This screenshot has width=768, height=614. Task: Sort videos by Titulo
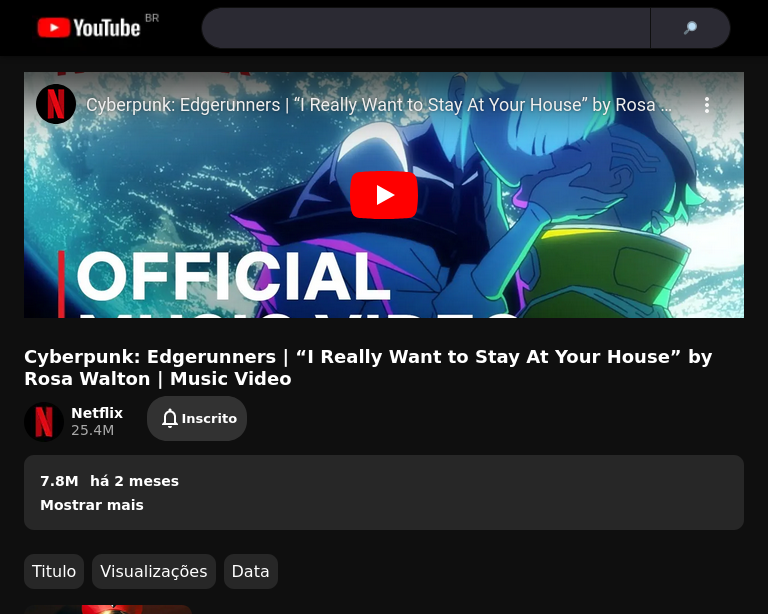point(54,571)
